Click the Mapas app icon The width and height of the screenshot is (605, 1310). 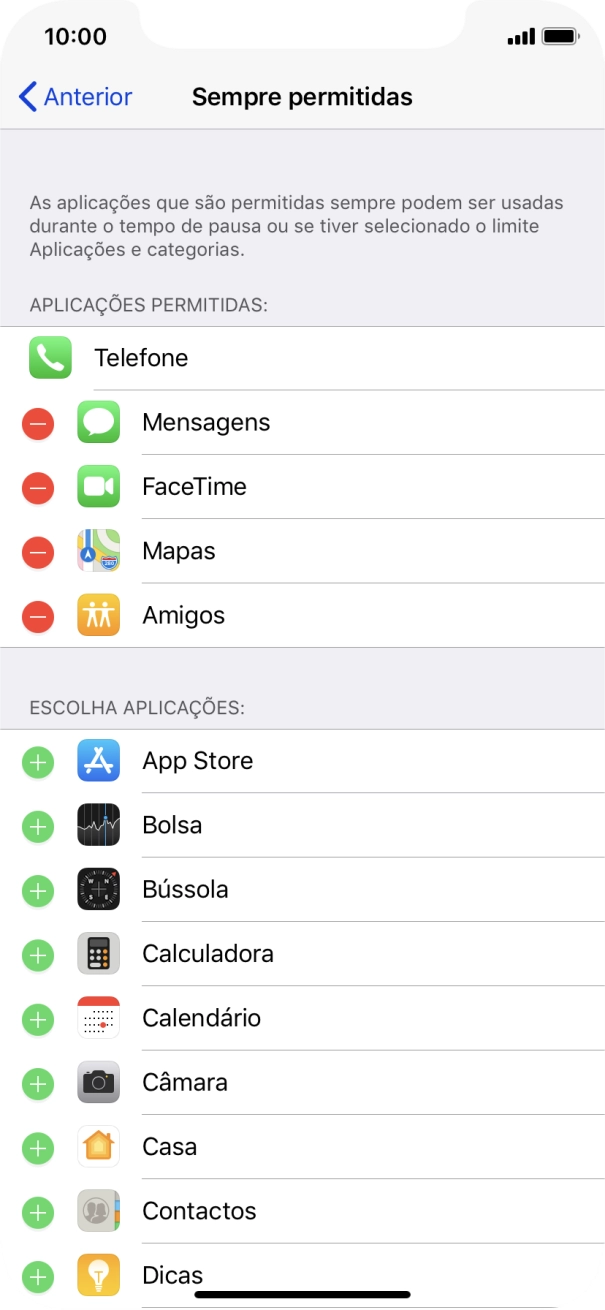pyautogui.click(x=98, y=551)
